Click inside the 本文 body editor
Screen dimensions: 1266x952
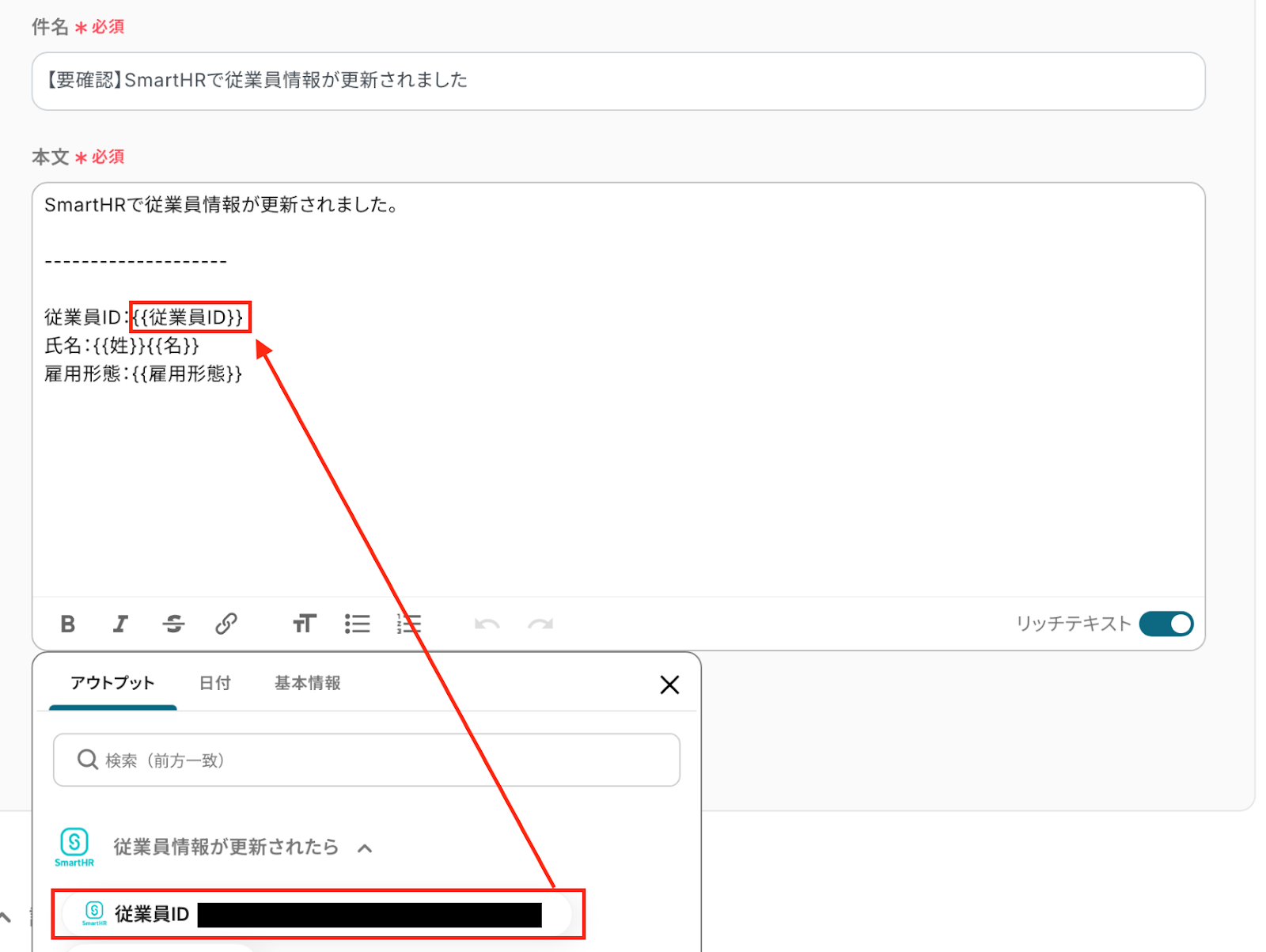(618, 389)
